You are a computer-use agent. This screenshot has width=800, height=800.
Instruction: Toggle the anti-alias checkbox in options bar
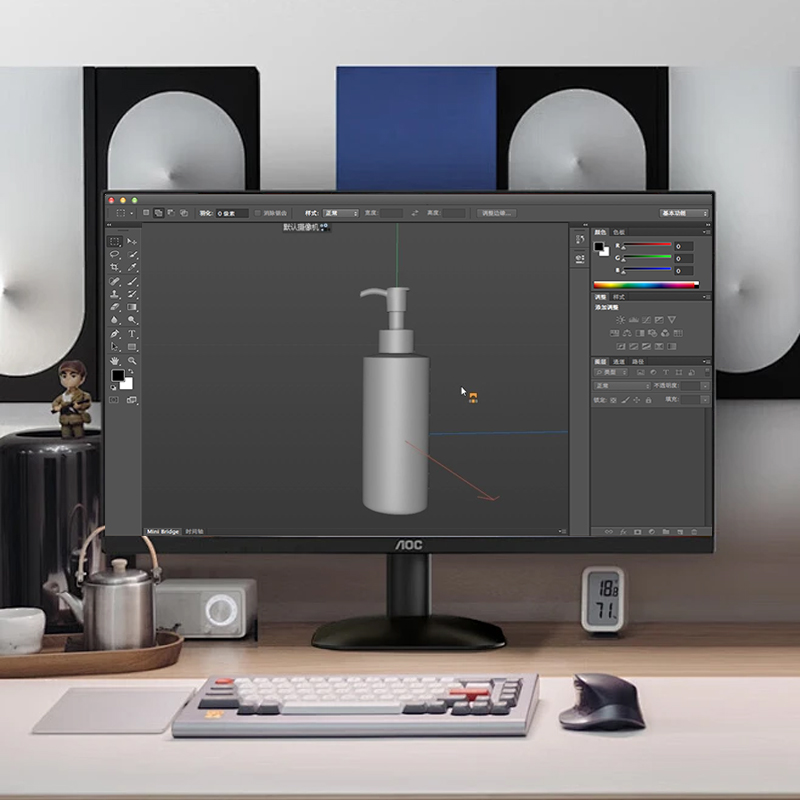click(x=258, y=213)
